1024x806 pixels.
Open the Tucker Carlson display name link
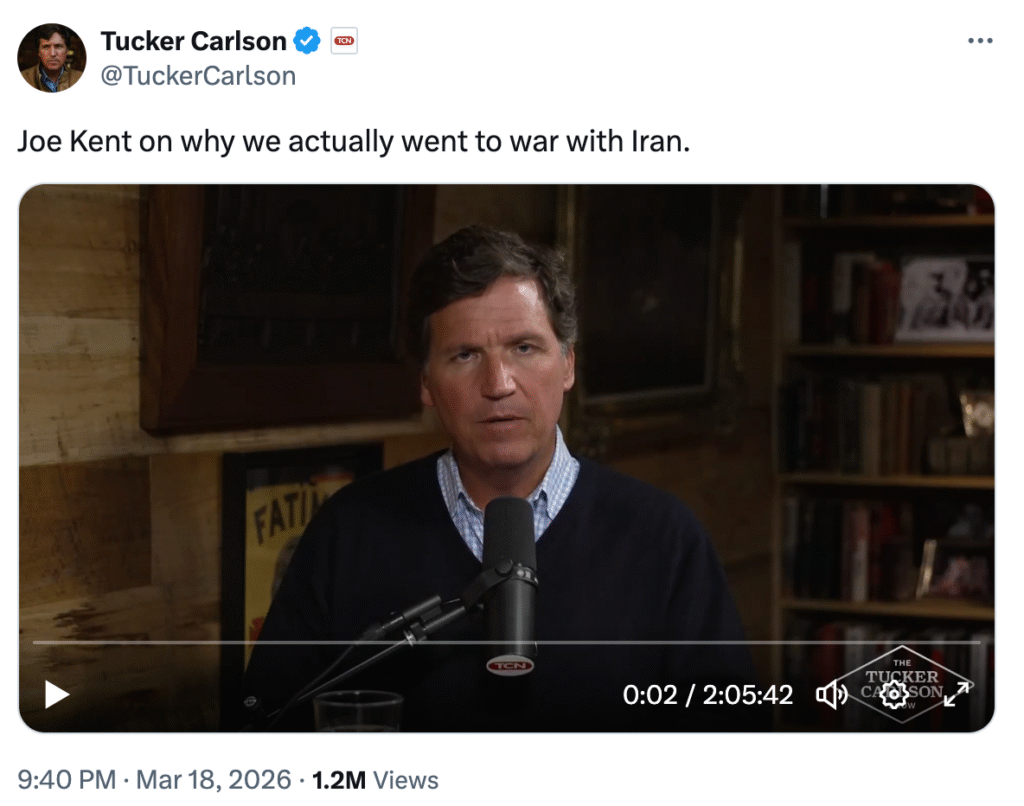[193, 41]
